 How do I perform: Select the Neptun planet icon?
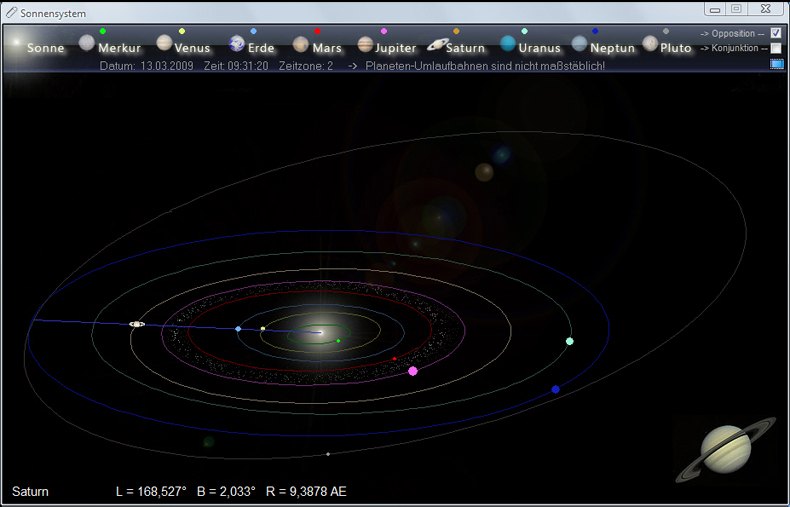[x=580, y=44]
